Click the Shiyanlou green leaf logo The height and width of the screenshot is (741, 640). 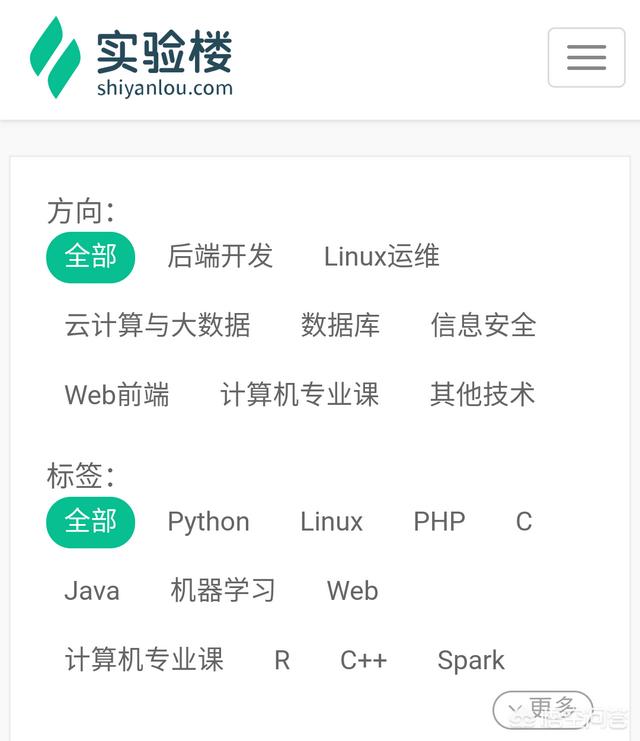55,57
